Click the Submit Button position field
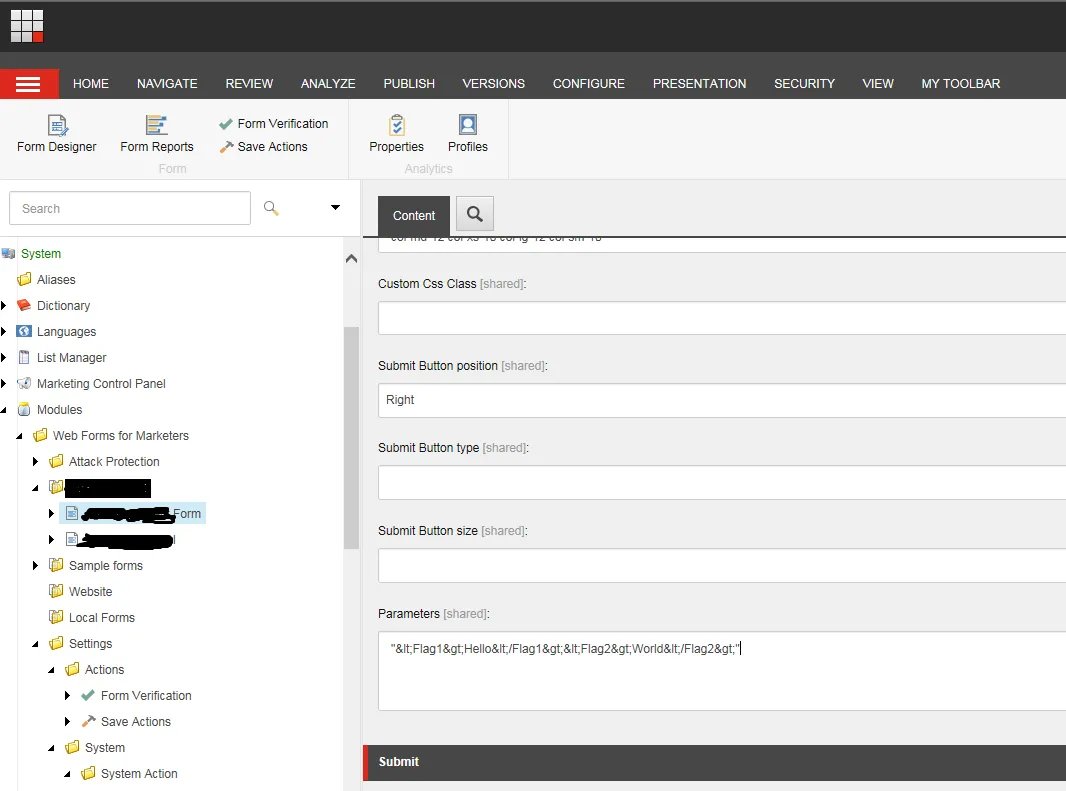 pos(722,400)
